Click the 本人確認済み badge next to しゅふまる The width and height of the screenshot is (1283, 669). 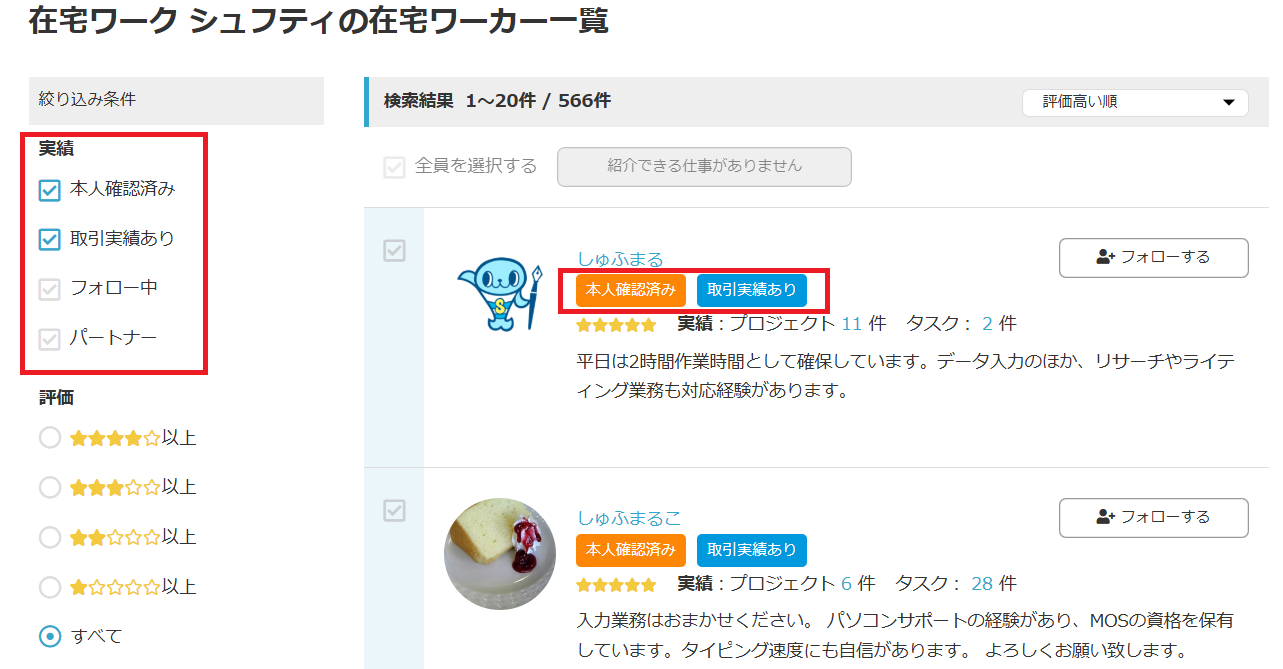pyautogui.click(x=630, y=290)
